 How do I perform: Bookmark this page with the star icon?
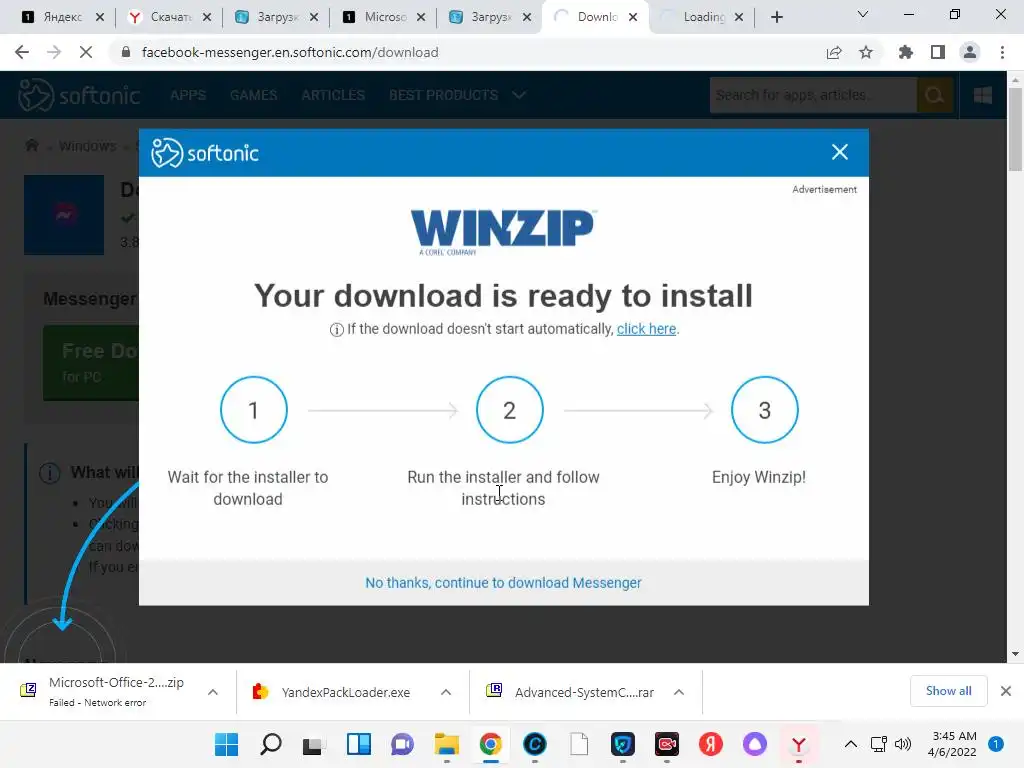pyautogui.click(x=866, y=52)
